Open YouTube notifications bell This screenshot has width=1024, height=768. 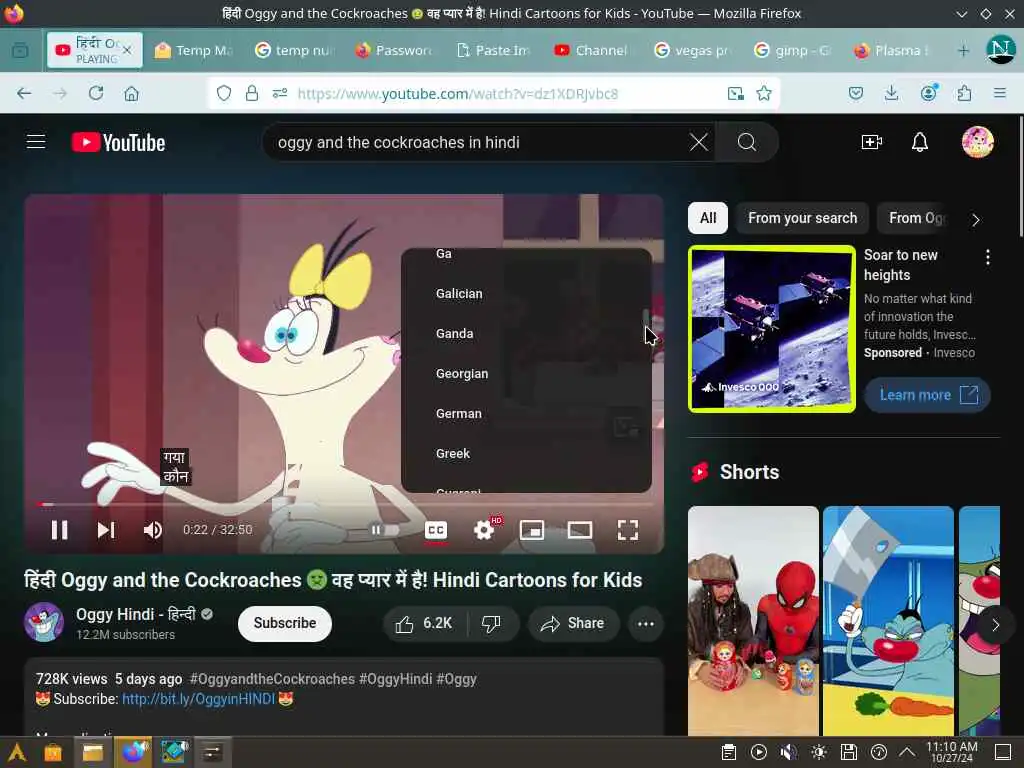(920, 142)
